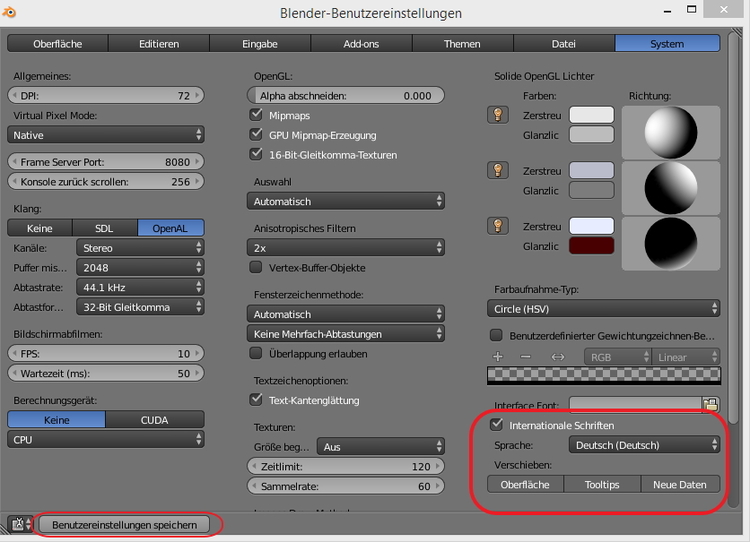Viewport: 750px width, 542px height.
Task: Switch to the Editieren tab
Action: pyautogui.click(x=159, y=44)
